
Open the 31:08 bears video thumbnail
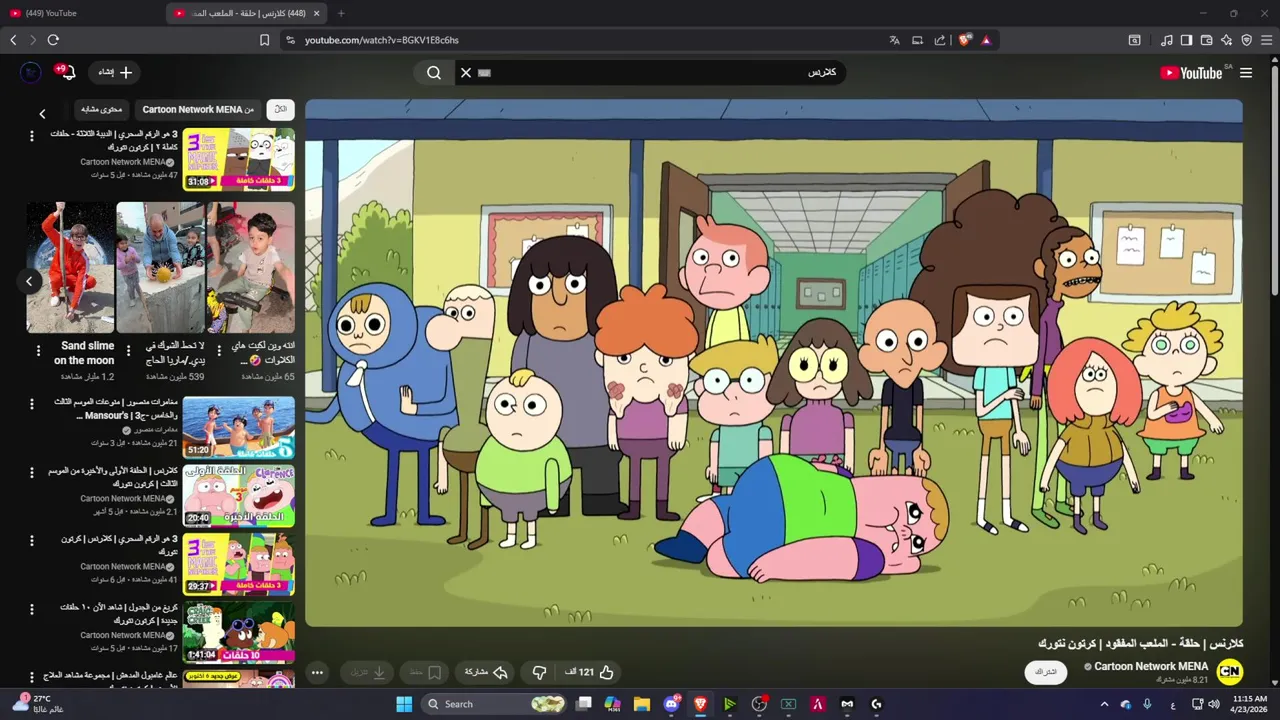pos(238,159)
